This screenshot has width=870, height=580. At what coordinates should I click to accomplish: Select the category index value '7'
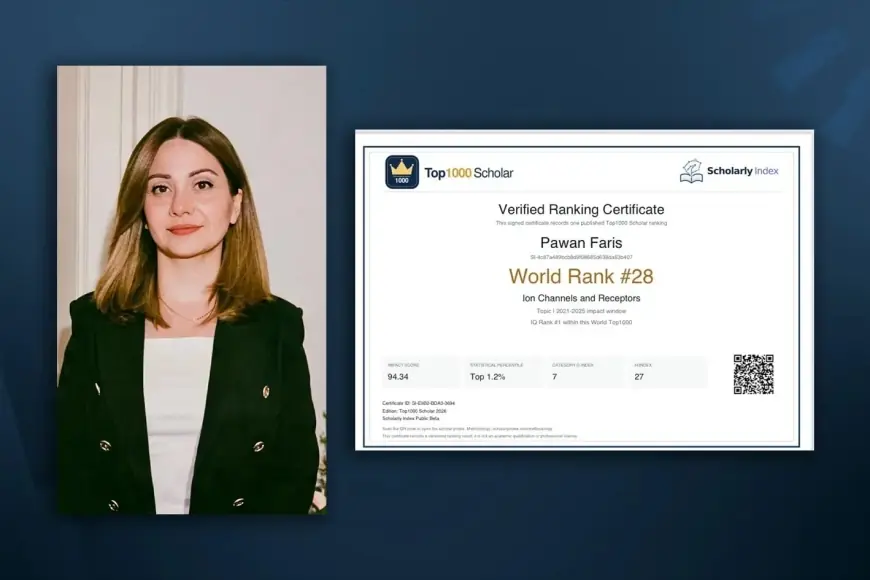tap(554, 377)
